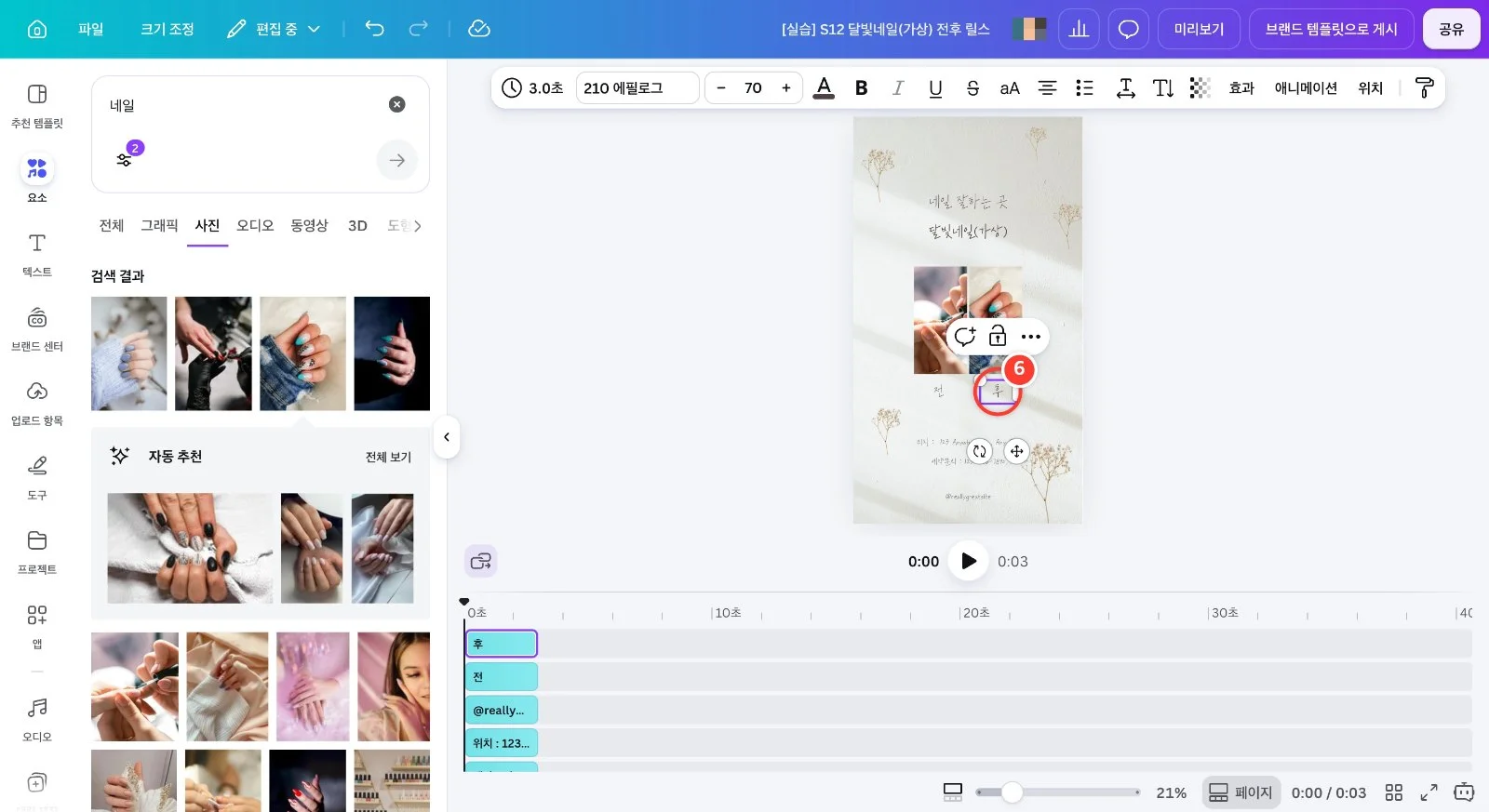Image resolution: width=1489 pixels, height=812 pixels.
Task: Open the 편집 중 mode dropdown
Action: (x=274, y=29)
